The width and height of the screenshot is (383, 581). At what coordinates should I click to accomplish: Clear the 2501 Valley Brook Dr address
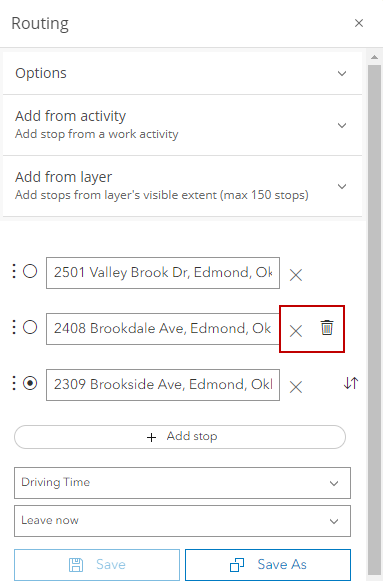[x=296, y=275]
